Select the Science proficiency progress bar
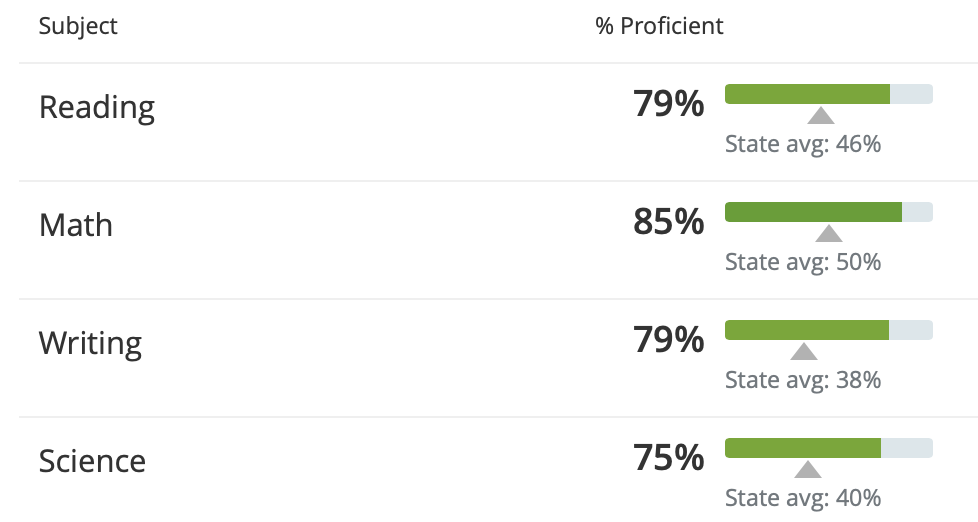978x522 pixels. click(828, 448)
